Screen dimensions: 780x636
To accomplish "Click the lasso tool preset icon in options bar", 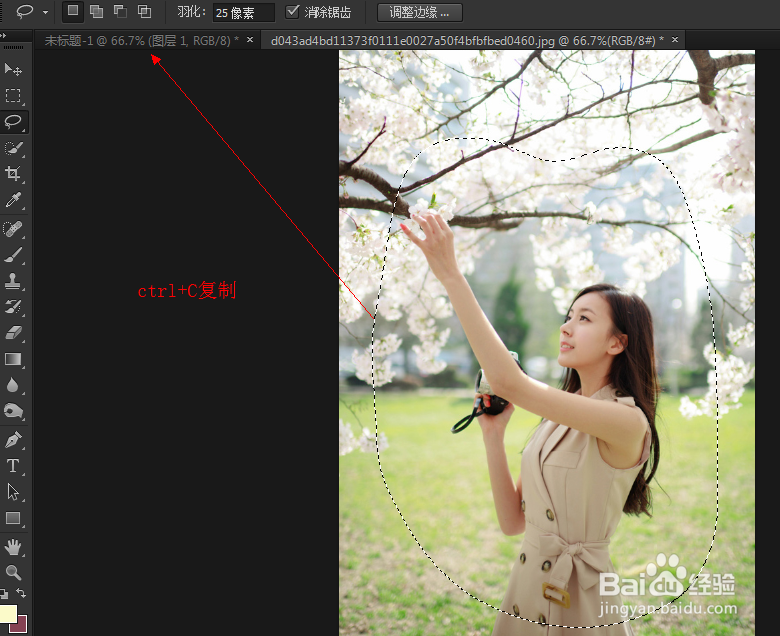I will click(x=24, y=11).
